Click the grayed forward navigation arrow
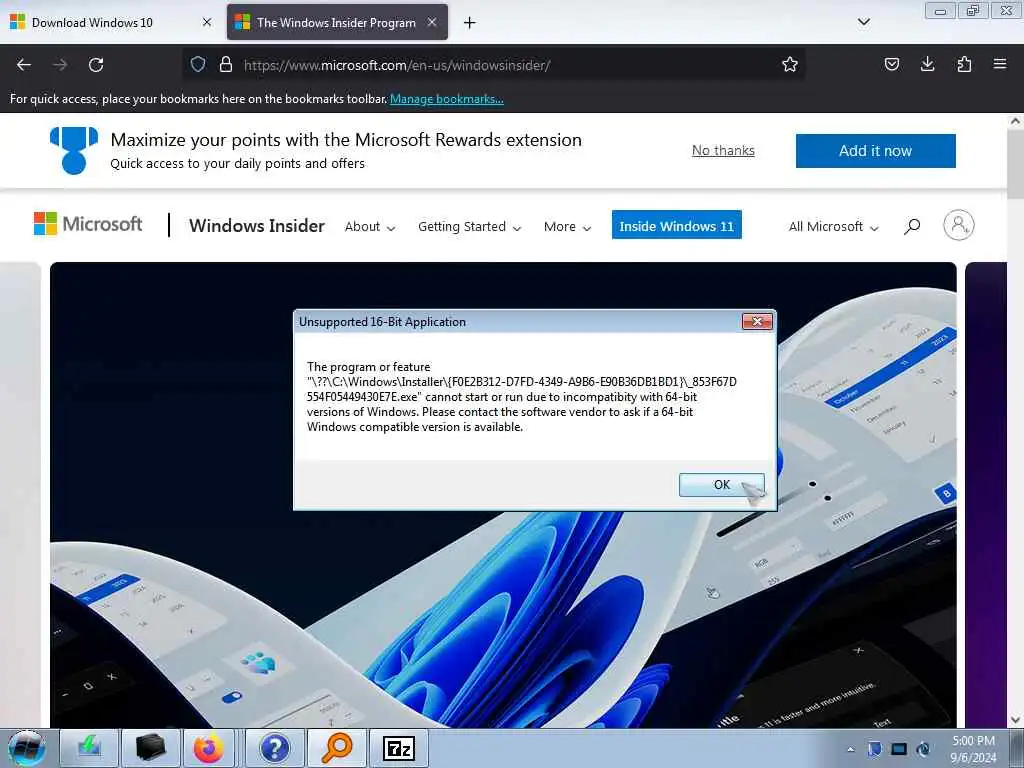The width and height of the screenshot is (1024, 768). (60, 65)
